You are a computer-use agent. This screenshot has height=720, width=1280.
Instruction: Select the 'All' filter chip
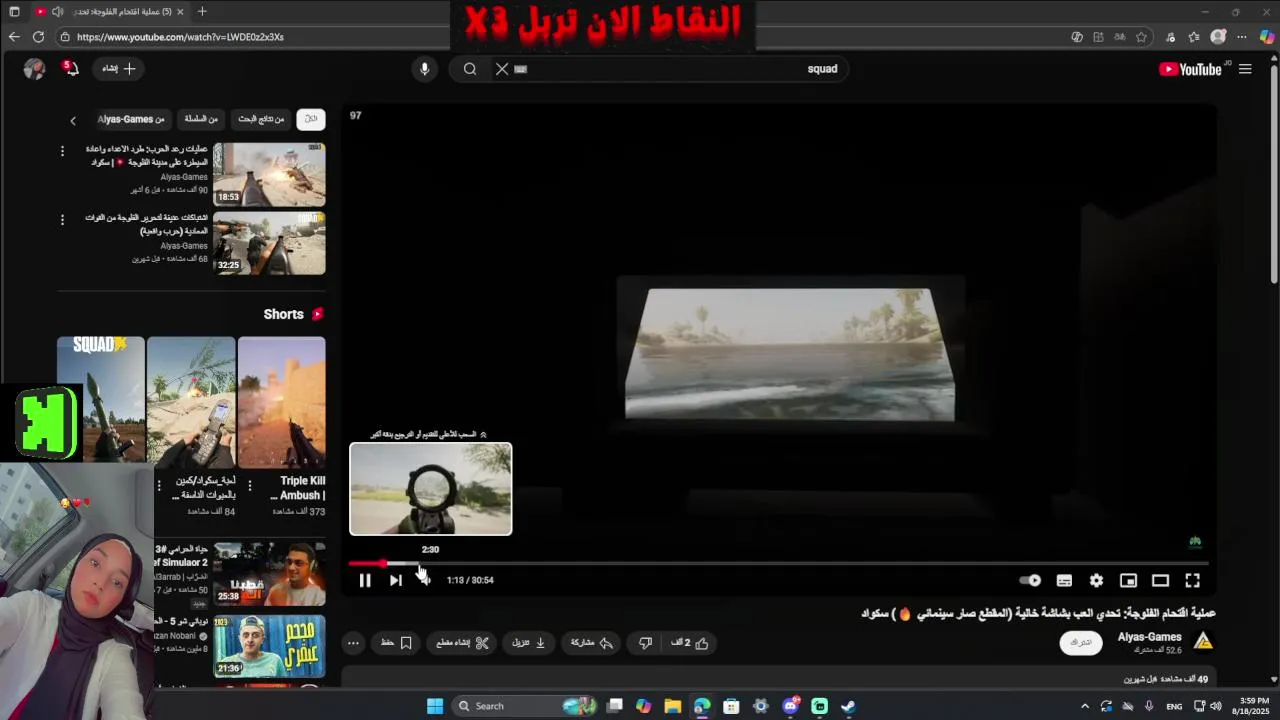[x=311, y=119]
